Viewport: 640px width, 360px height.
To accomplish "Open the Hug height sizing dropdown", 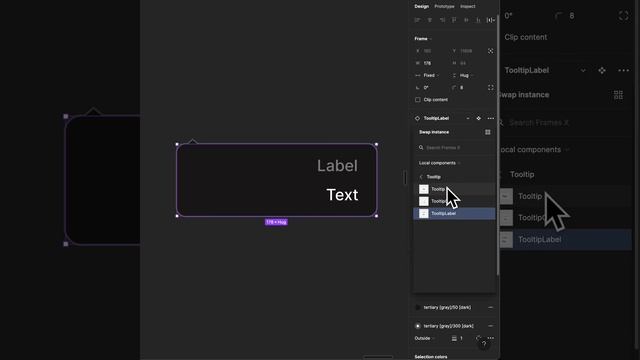I will click(x=467, y=76).
